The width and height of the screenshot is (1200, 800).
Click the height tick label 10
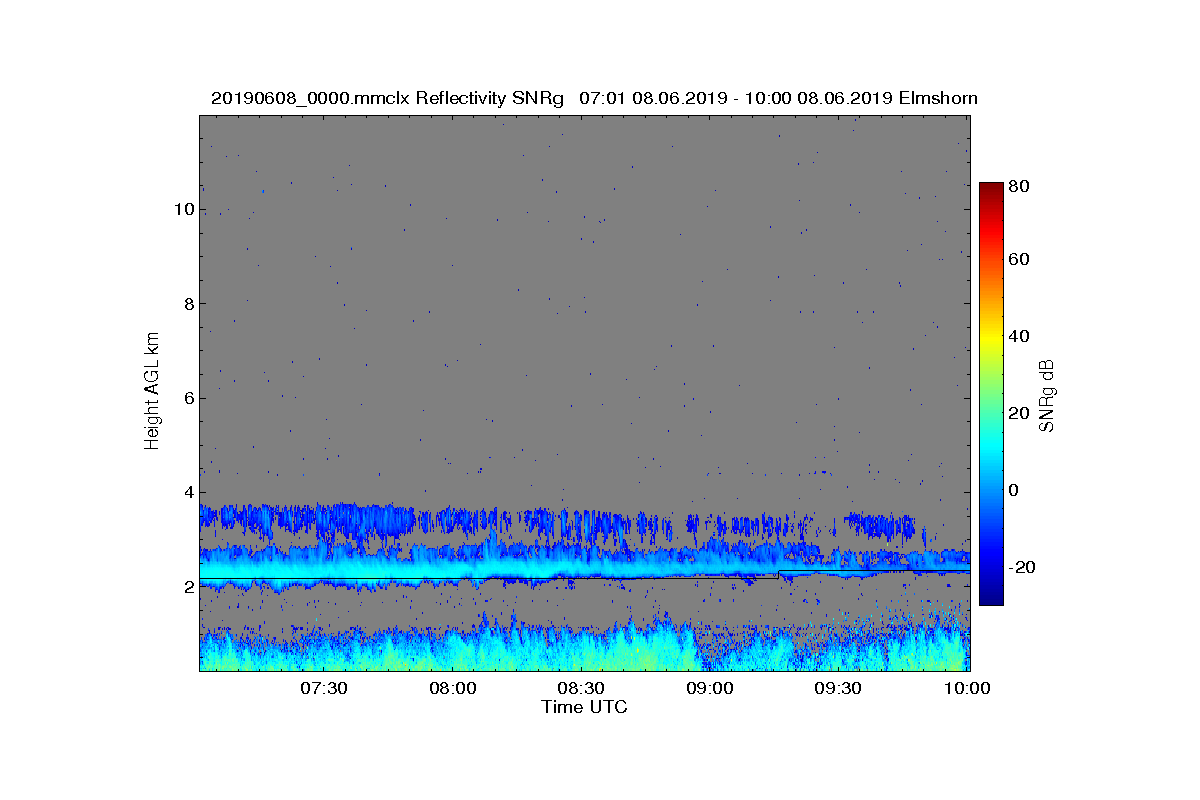182,209
